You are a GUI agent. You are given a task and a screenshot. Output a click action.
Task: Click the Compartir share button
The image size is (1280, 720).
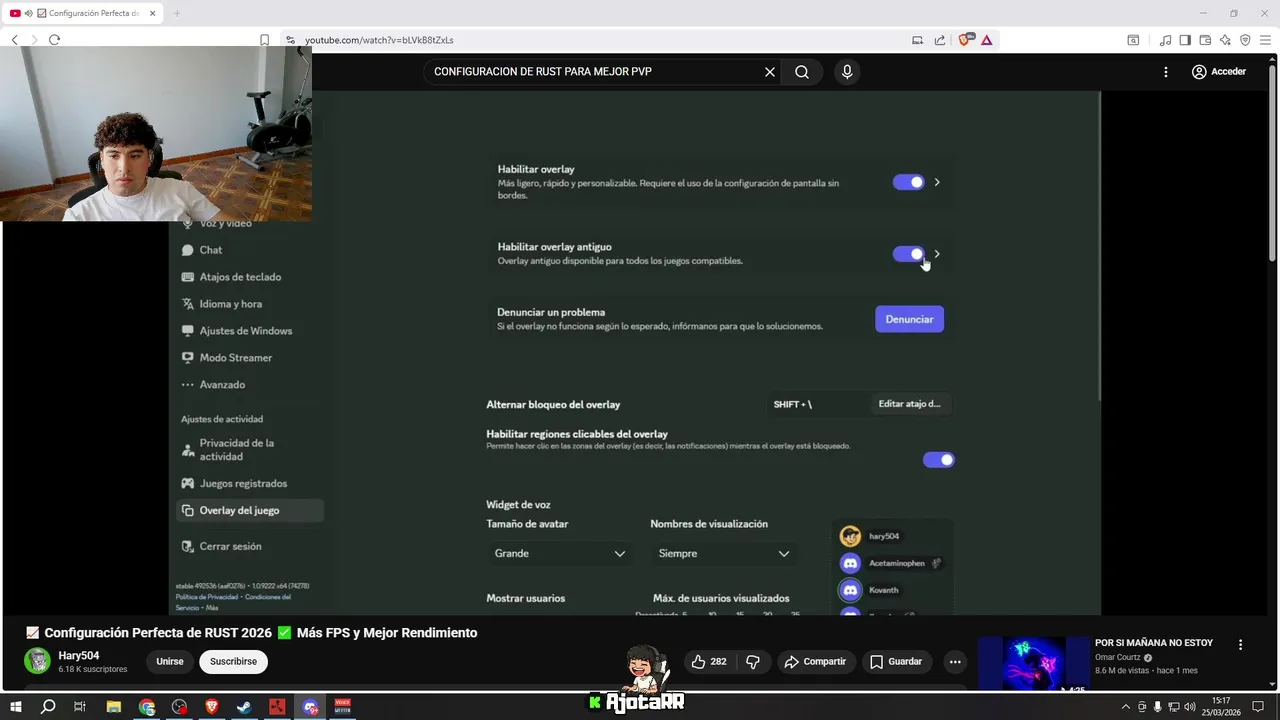816,662
